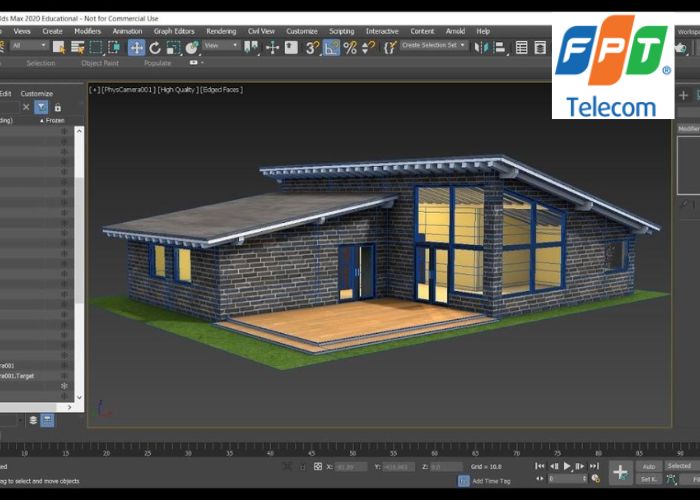This screenshot has width=700, height=500.
Task: Enable Percent Snap in the toolbar
Action: coord(350,47)
